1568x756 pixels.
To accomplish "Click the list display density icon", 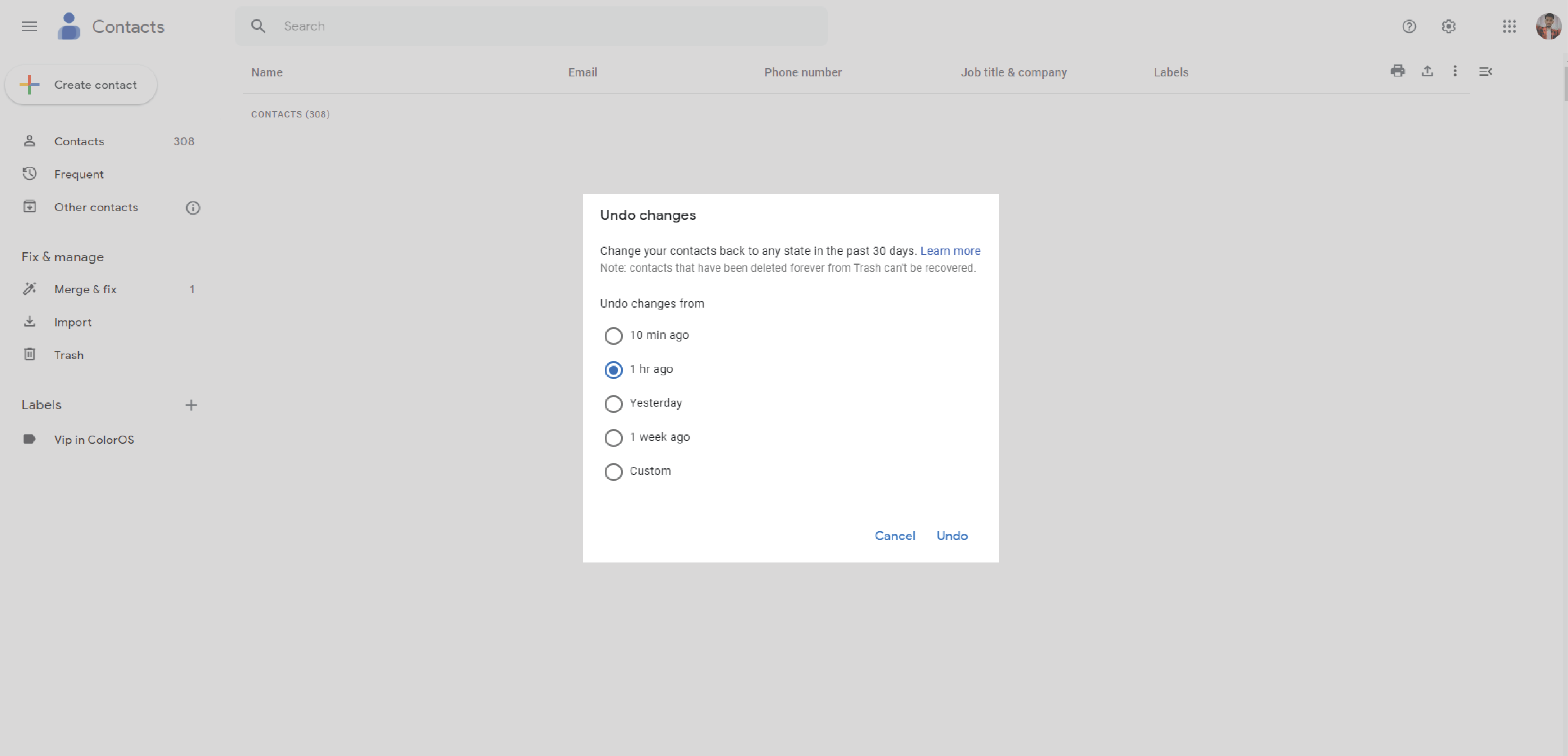I will (x=1485, y=71).
